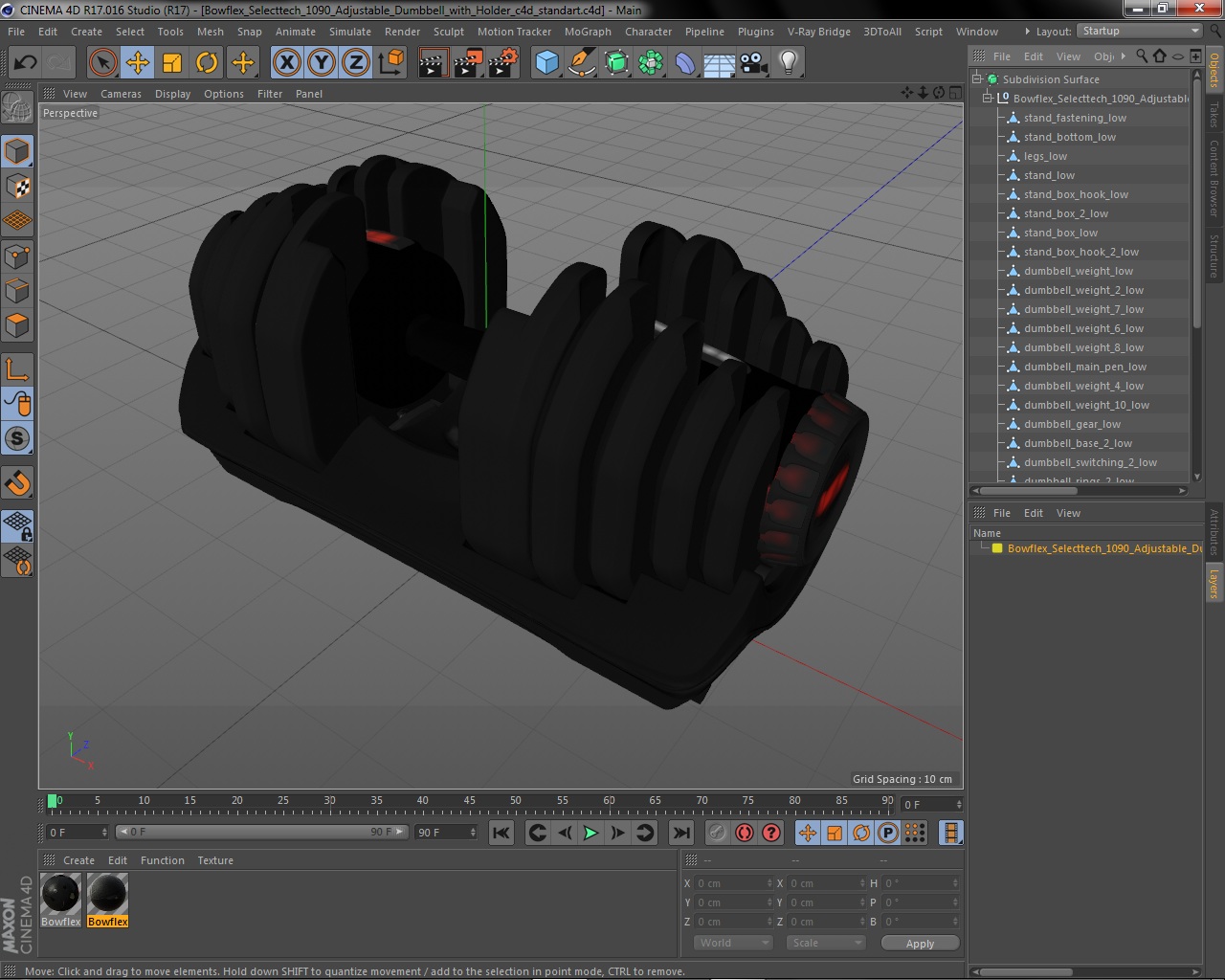Viewport: 1225px width, 980px height.
Task: Add a Cube primitive object
Action: pyautogui.click(x=546, y=63)
